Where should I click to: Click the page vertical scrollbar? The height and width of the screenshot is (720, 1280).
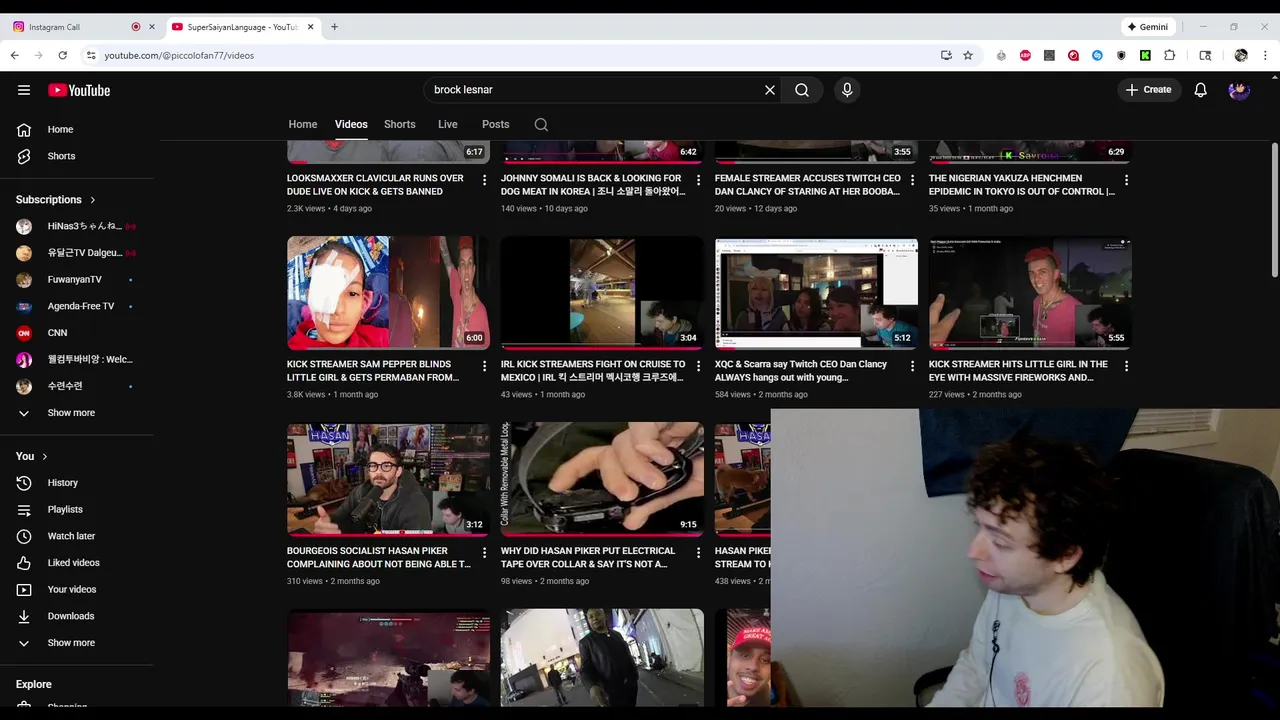coord(1274,210)
